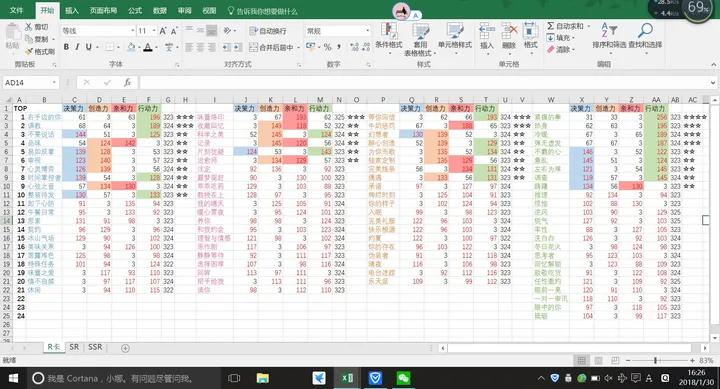Click Wrap Text button
This screenshot has height=389, width=720.
pos(268,31)
